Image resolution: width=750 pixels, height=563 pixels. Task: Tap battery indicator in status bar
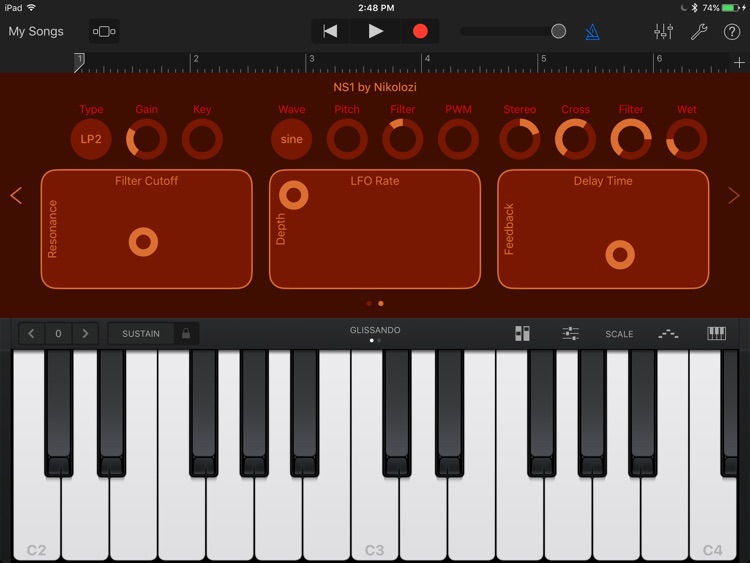point(730,8)
